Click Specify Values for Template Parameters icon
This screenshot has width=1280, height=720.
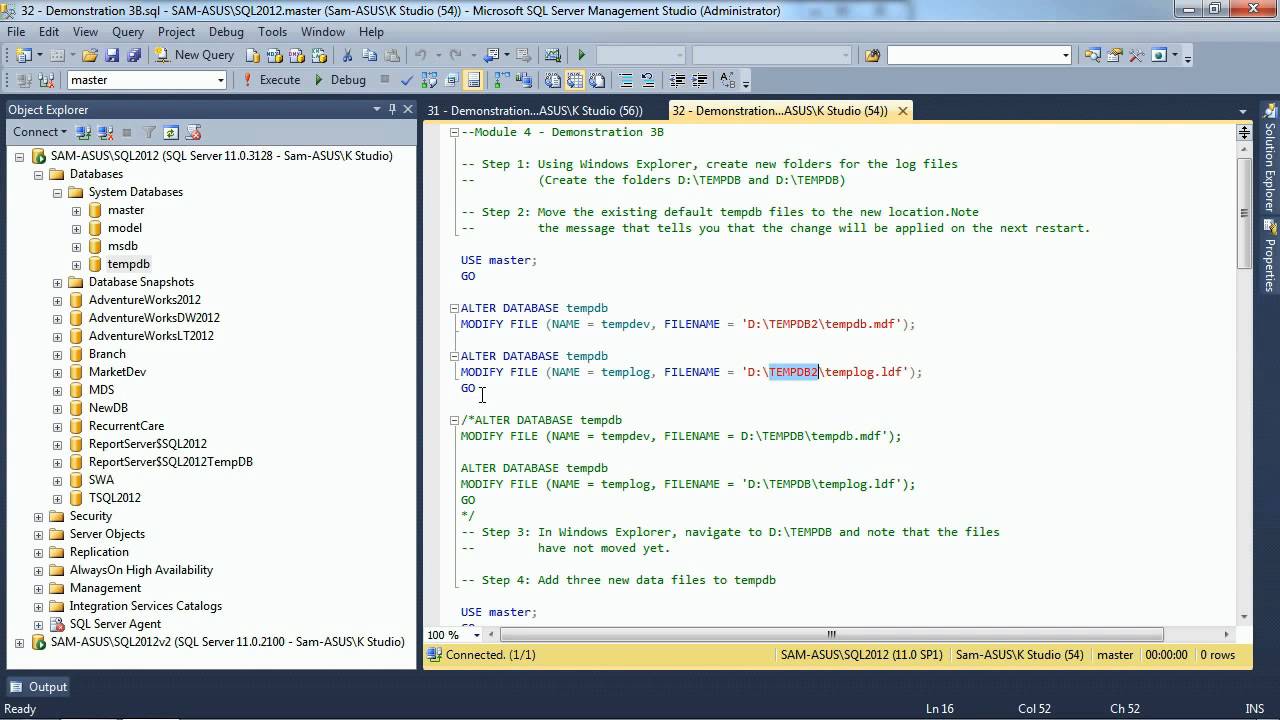pos(727,80)
